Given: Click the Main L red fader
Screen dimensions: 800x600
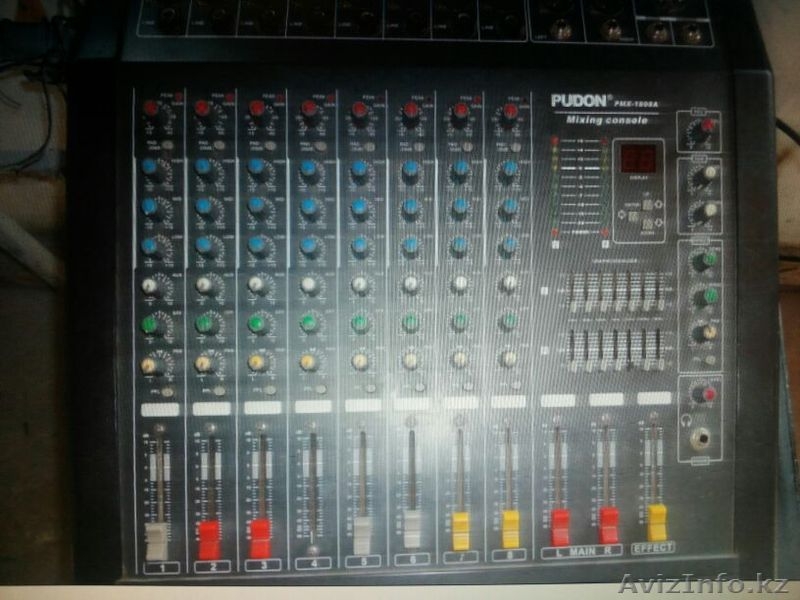Looking at the screenshot, I should [560, 526].
